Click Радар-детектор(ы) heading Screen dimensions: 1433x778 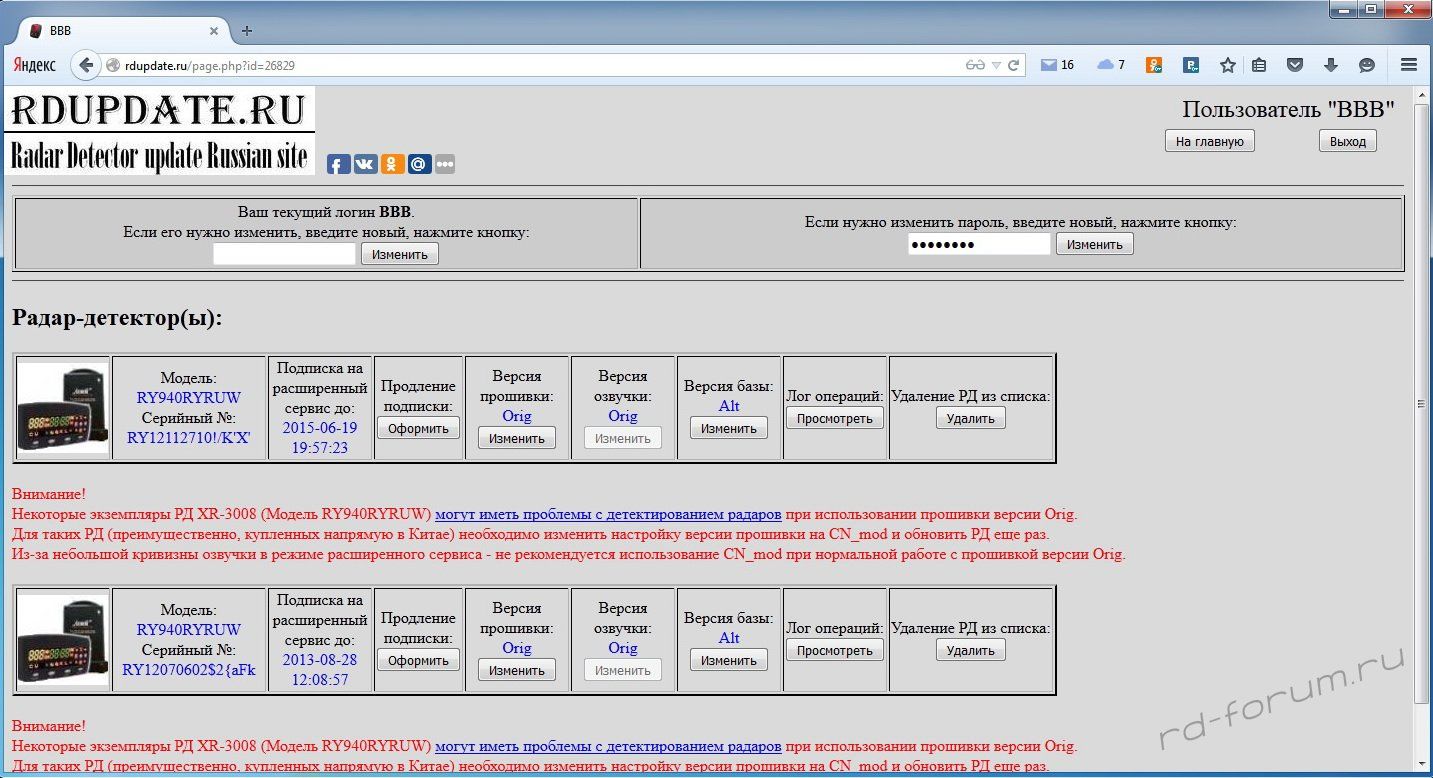117,318
